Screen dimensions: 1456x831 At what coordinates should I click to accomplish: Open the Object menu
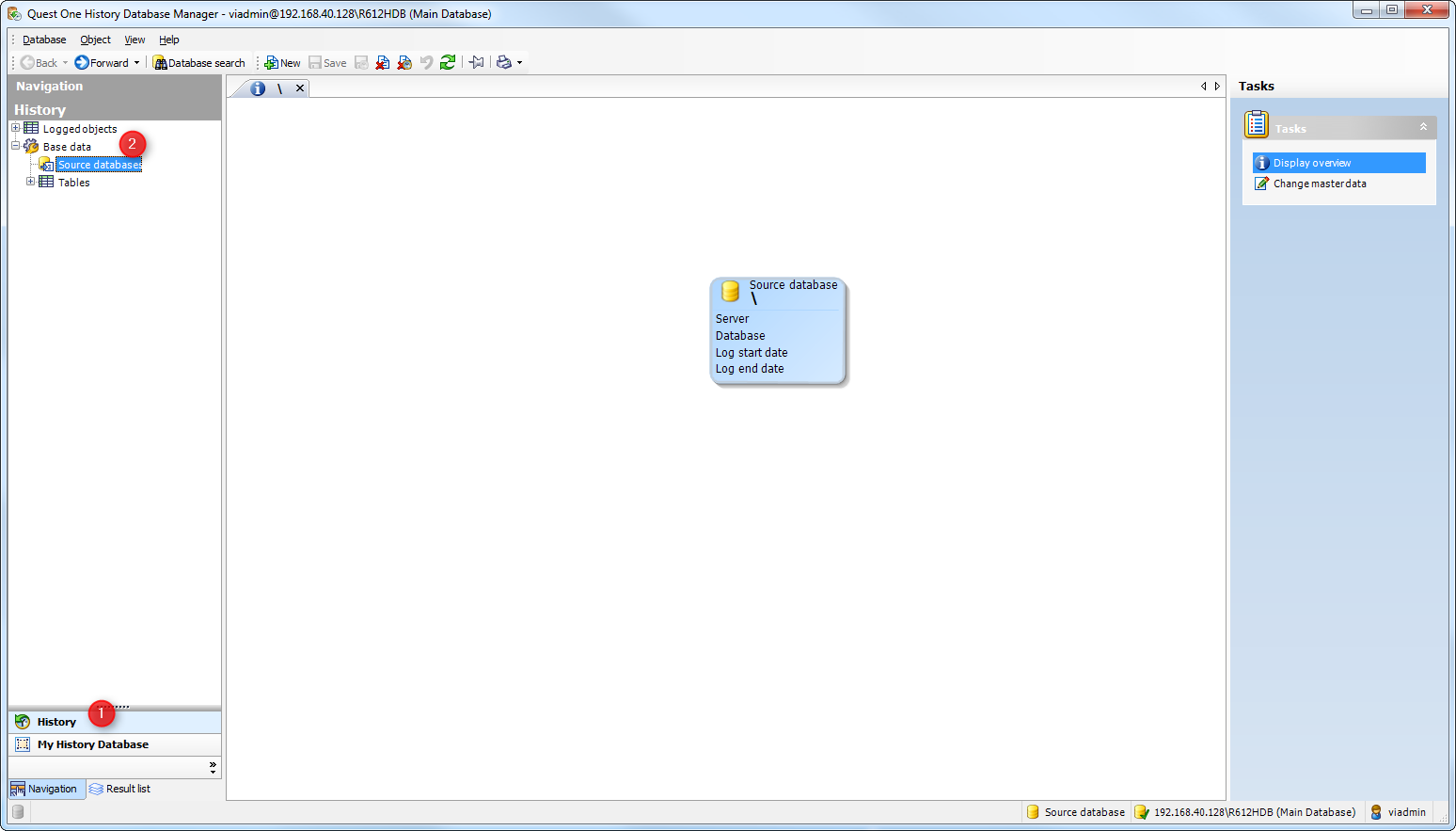coord(95,40)
